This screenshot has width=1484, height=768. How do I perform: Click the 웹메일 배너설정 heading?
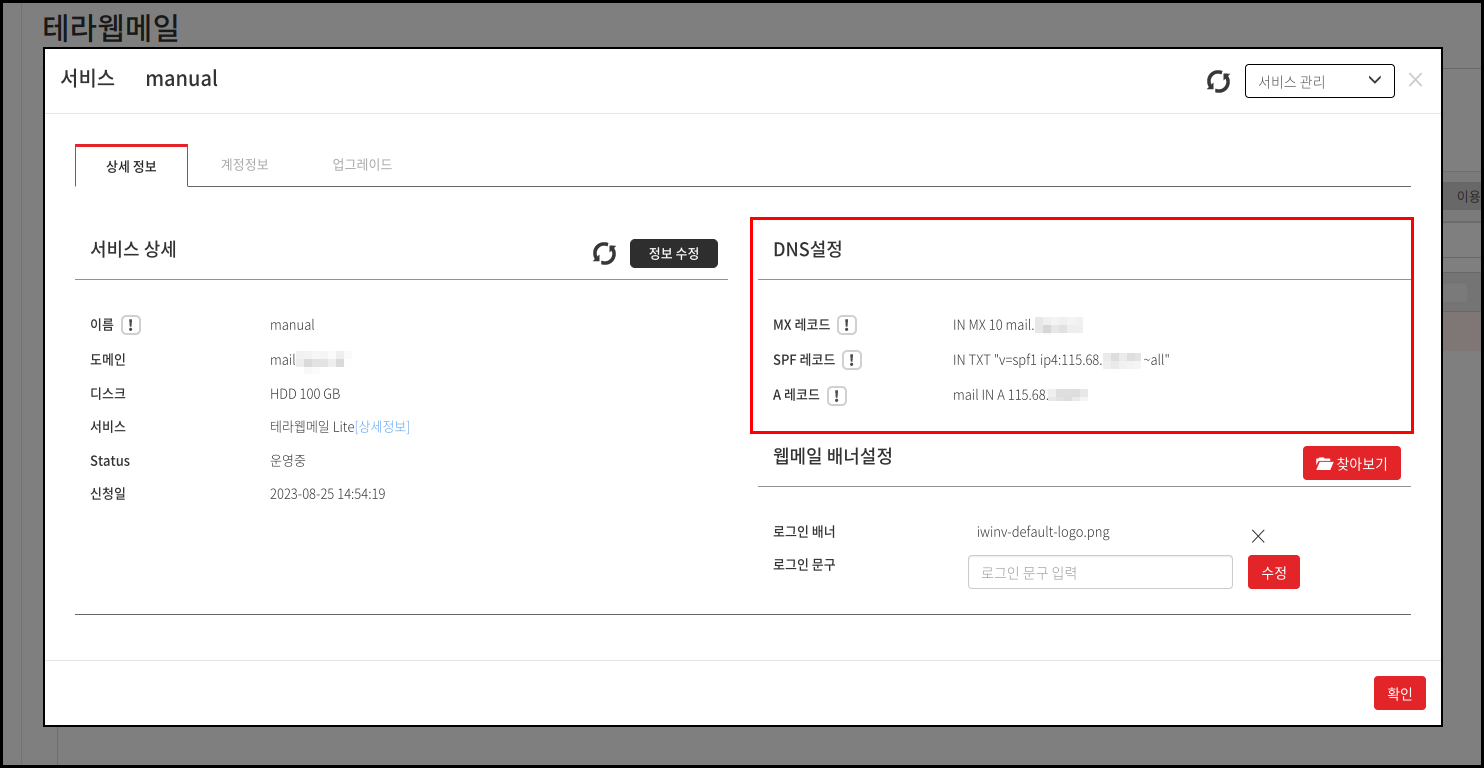point(832,456)
